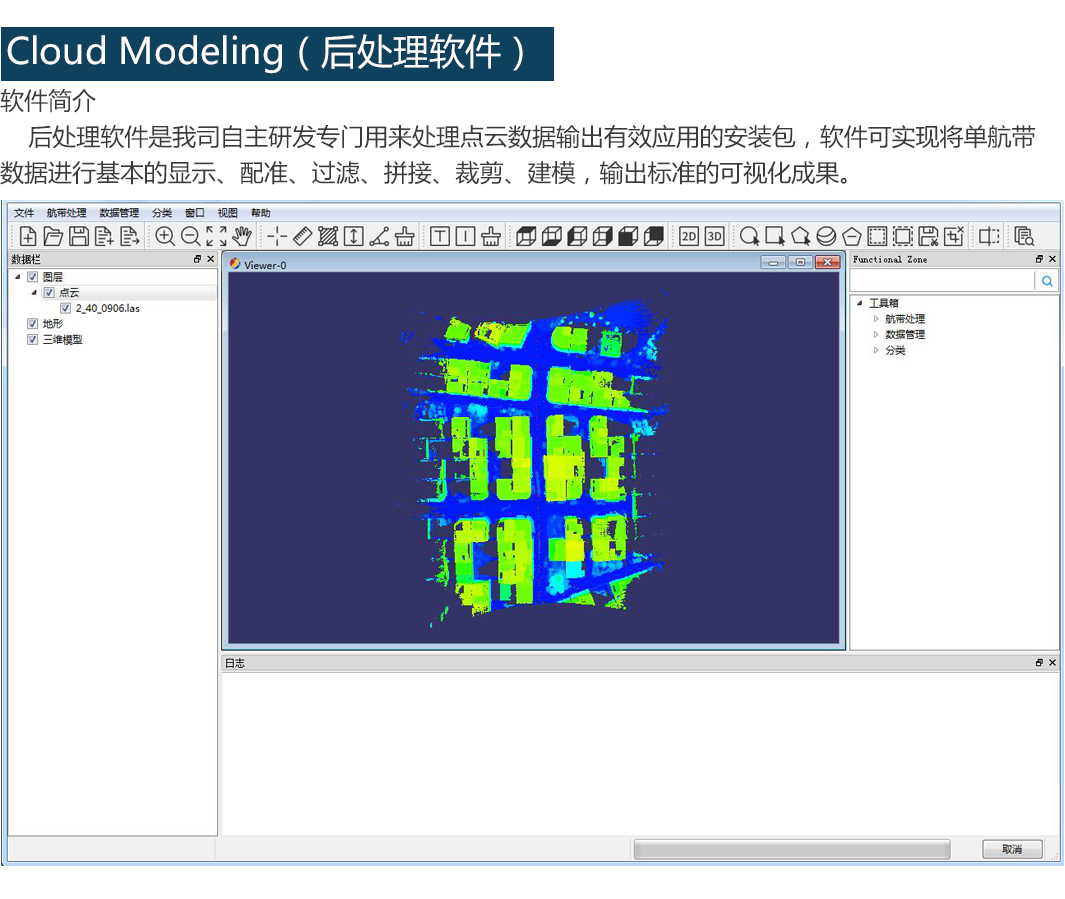Uncheck the 点云 layer checkbox
This screenshot has height=899, width=1065.
[x=49, y=293]
